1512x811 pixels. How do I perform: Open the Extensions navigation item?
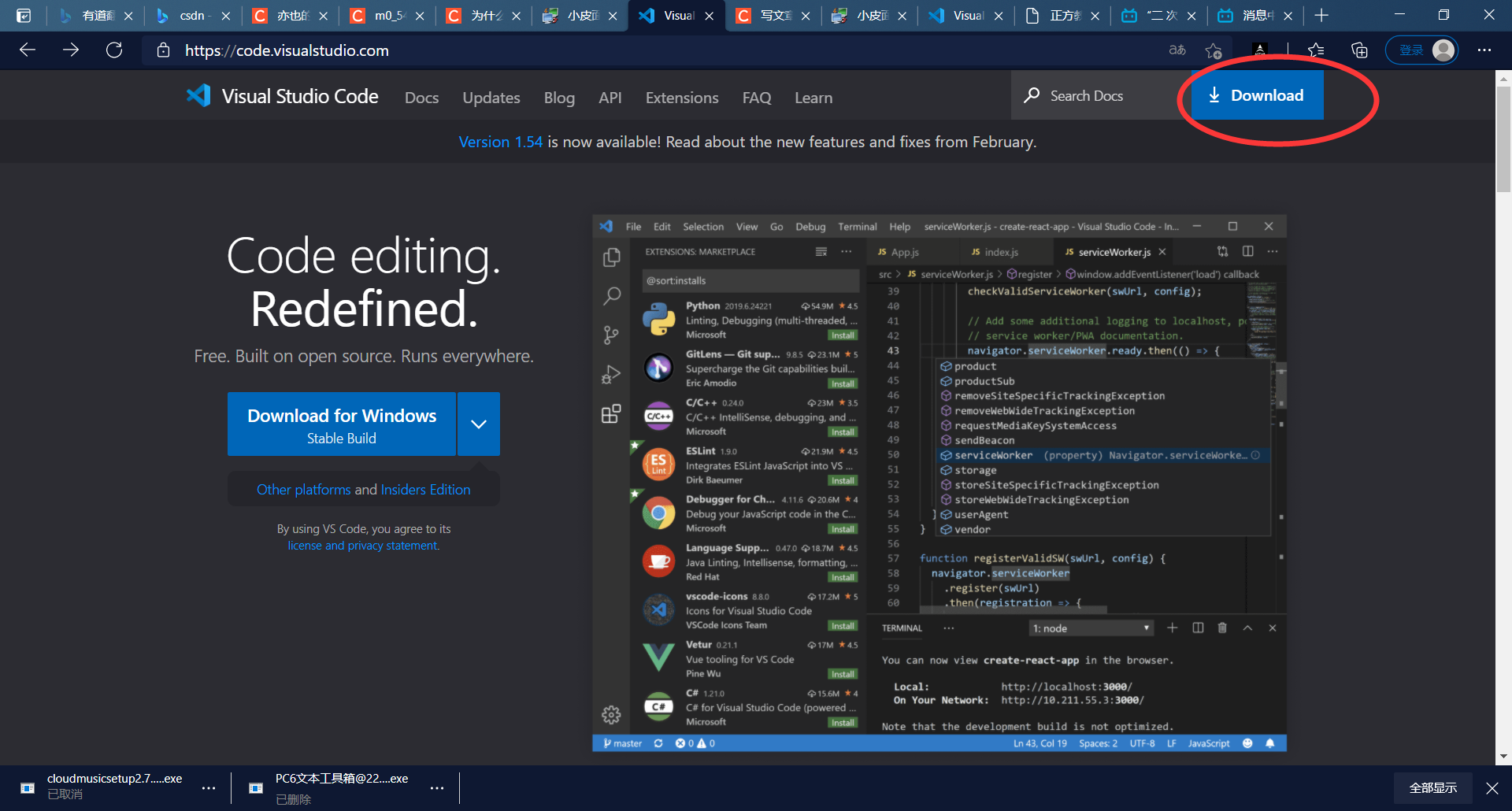click(x=682, y=98)
